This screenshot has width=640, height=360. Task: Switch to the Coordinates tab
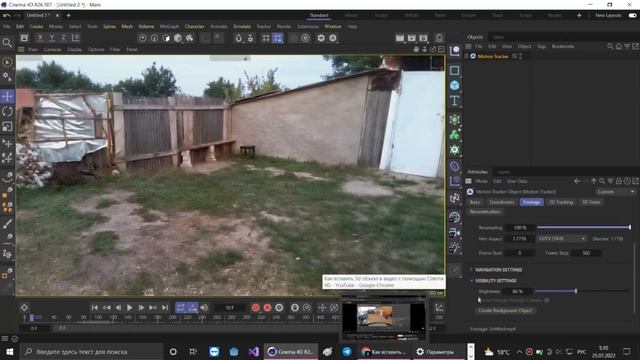click(x=502, y=202)
